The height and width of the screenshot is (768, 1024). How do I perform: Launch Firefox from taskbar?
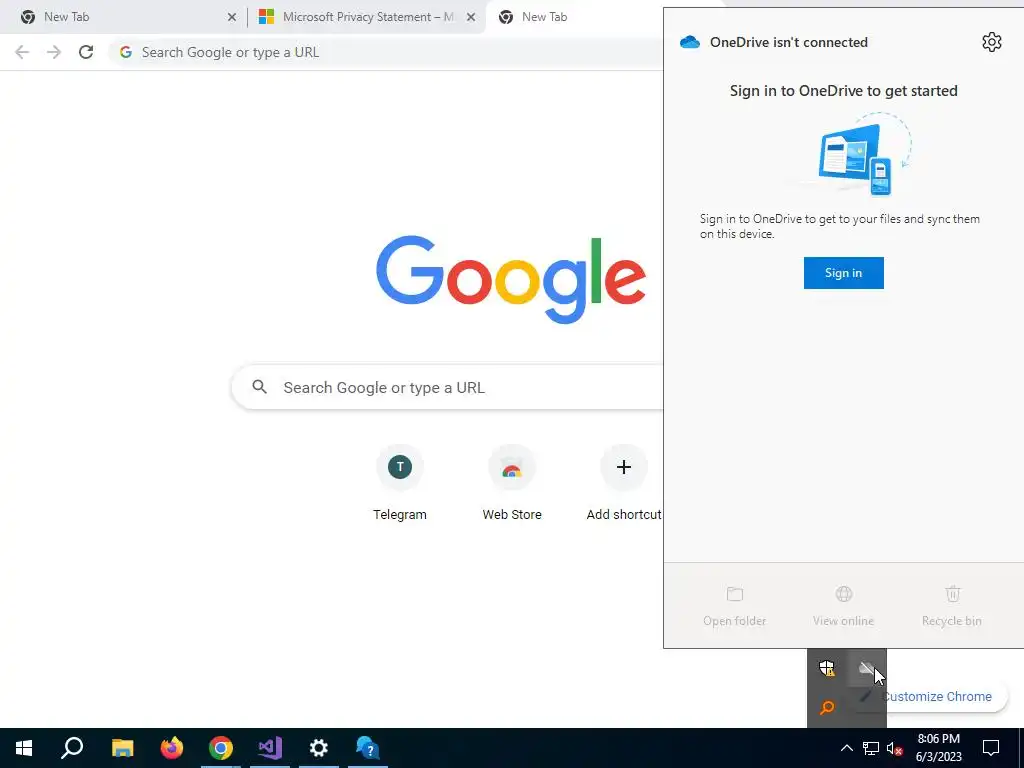click(x=172, y=748)
